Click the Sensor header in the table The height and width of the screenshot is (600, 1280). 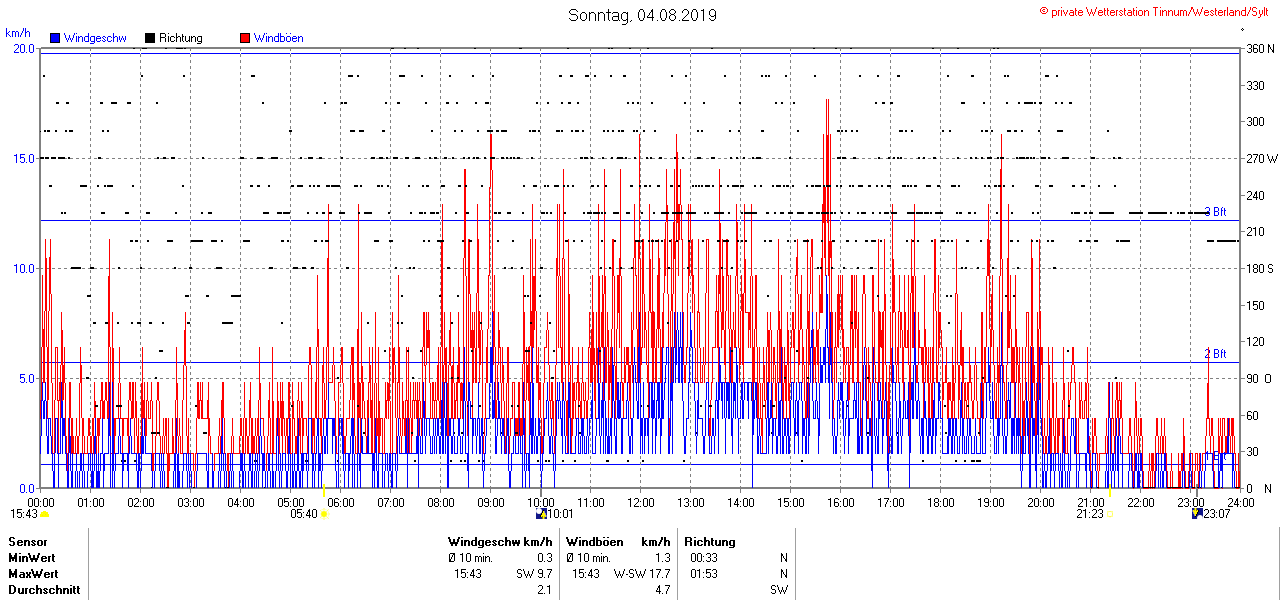27,542
